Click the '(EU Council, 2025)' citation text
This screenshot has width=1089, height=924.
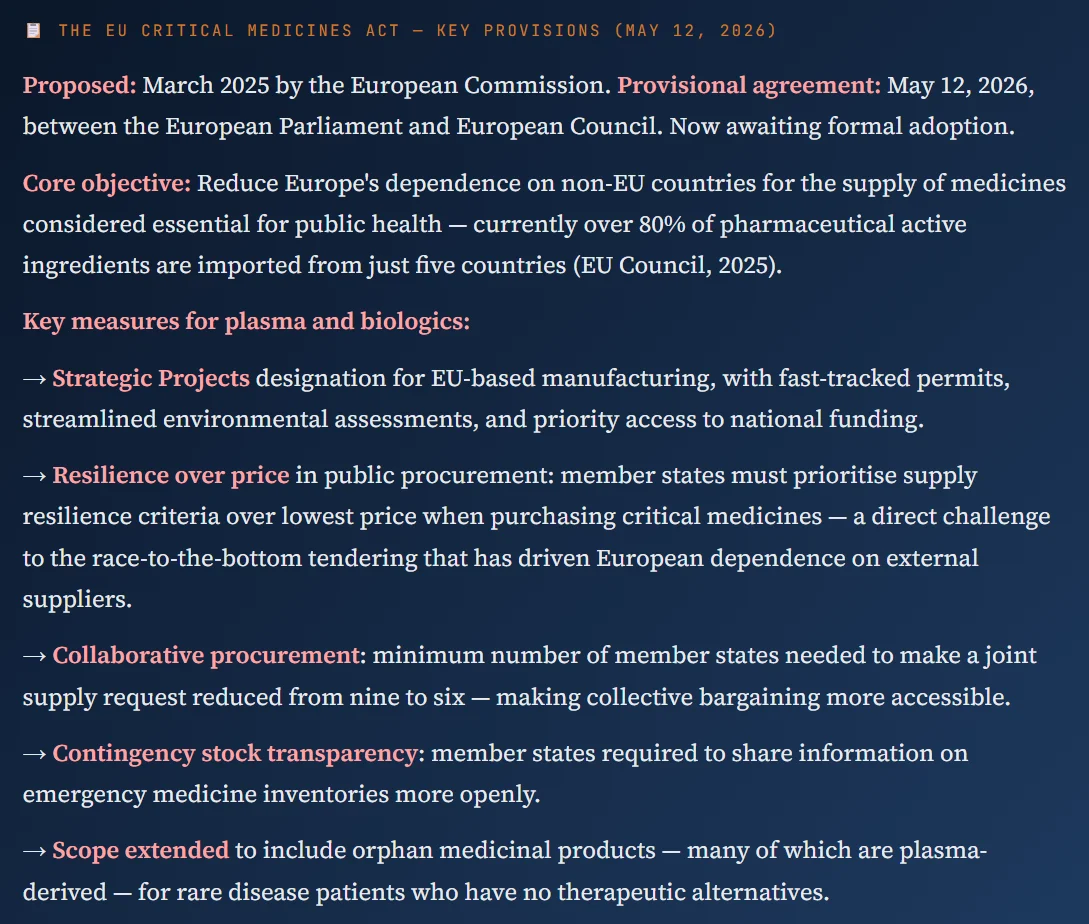tap(677, 266)
